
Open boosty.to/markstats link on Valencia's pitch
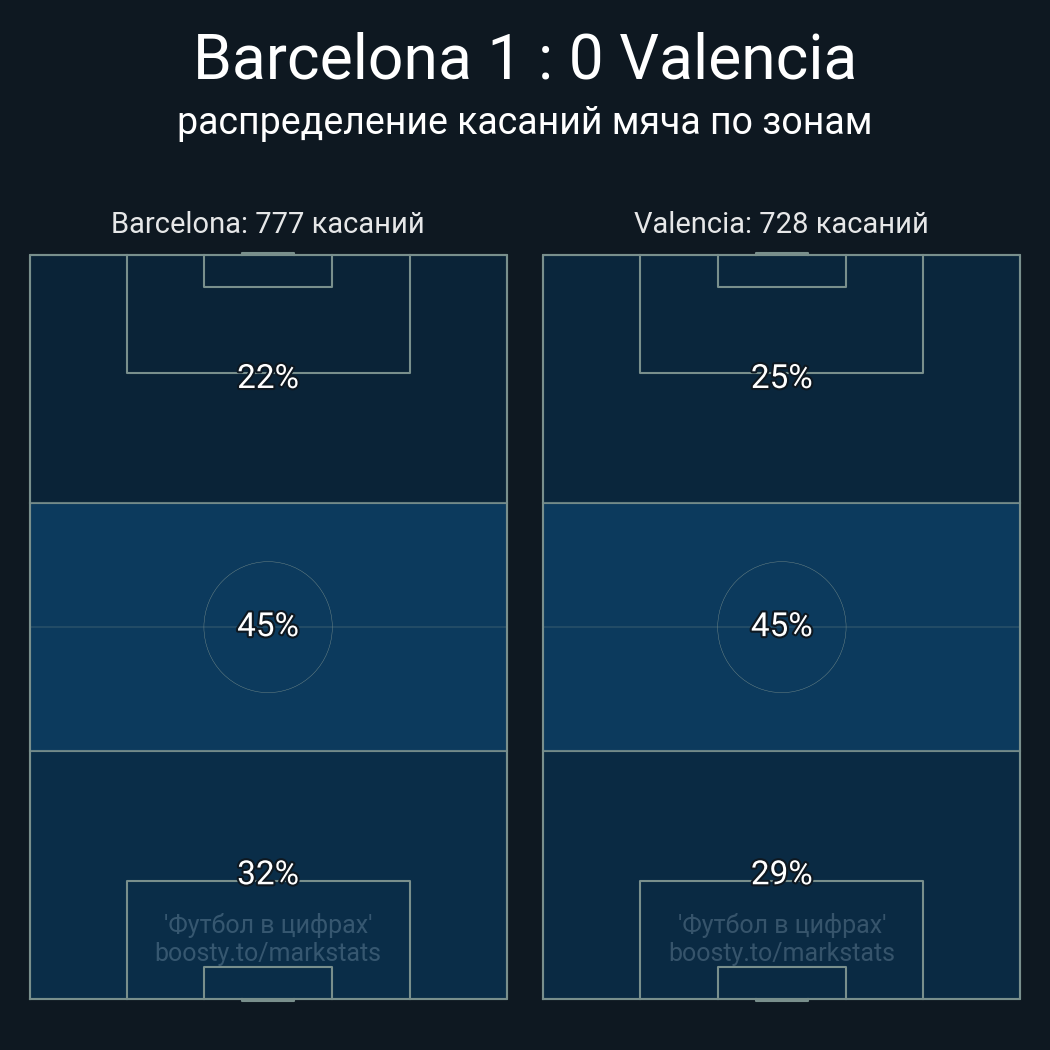pos(781,952)
